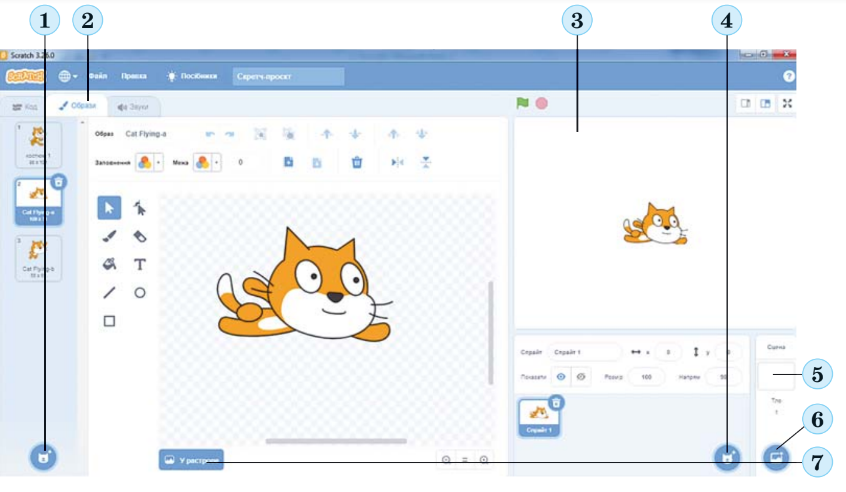Click the choose a sprite button

point(727,457)
